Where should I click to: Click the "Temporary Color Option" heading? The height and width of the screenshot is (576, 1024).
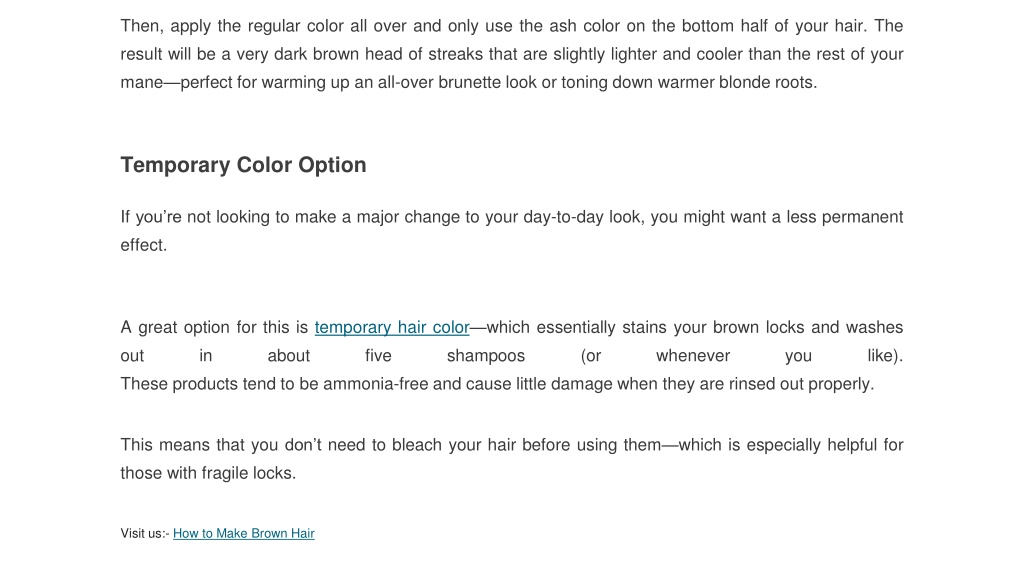(x=243, y=165)
